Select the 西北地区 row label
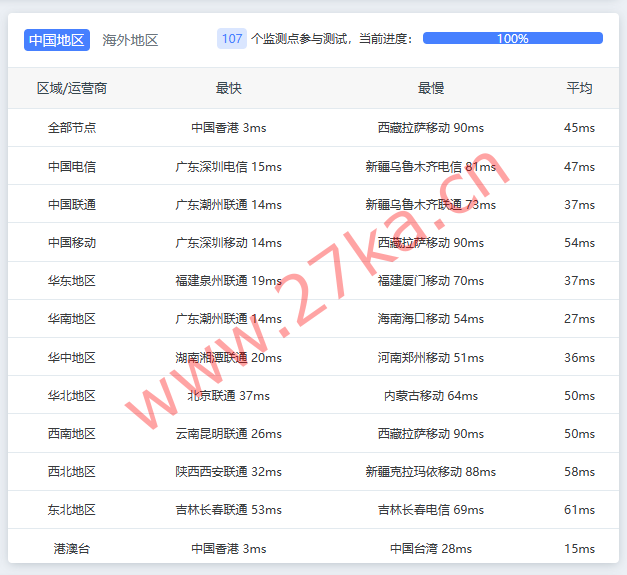The image size is (627, 575). 72,471
